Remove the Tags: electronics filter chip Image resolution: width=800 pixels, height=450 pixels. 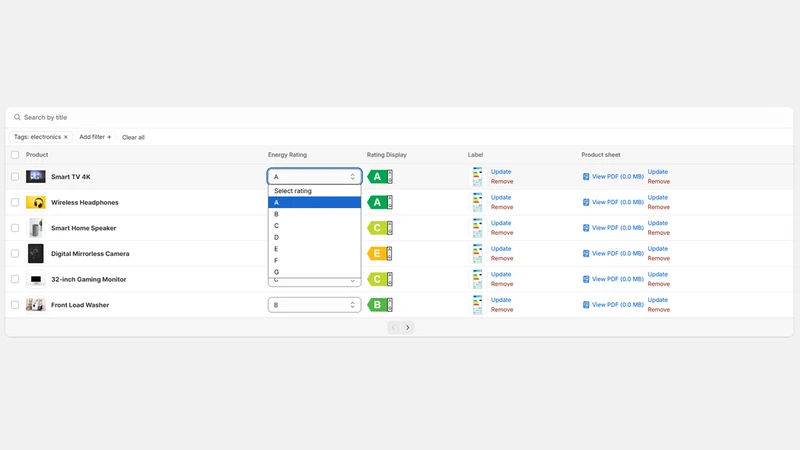click(66, 137)
